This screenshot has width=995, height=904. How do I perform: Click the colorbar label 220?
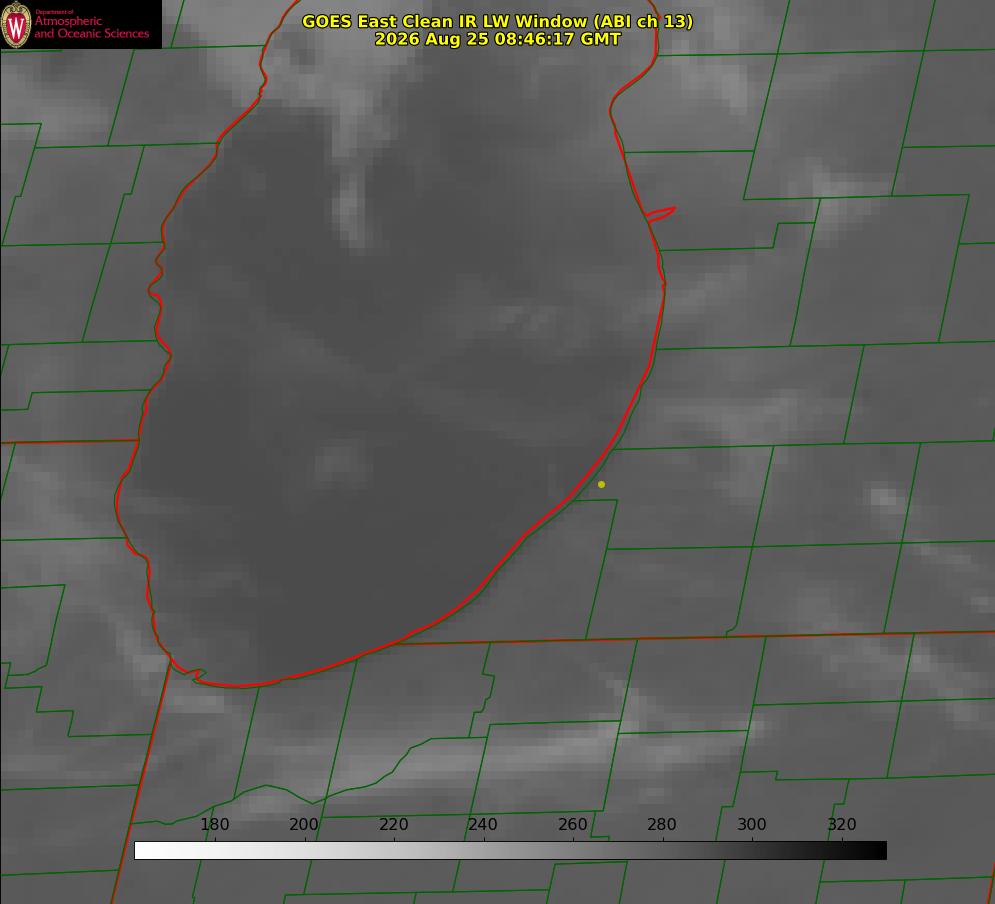(393, 824)
